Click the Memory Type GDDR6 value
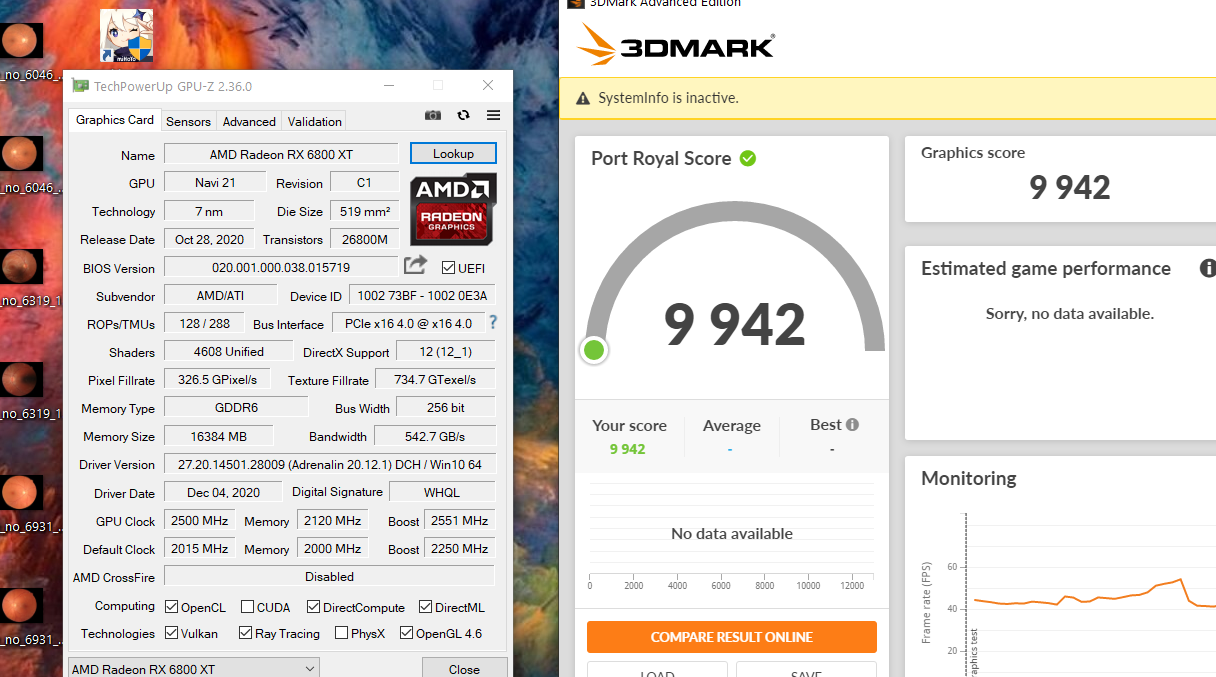 pos(236,407)
